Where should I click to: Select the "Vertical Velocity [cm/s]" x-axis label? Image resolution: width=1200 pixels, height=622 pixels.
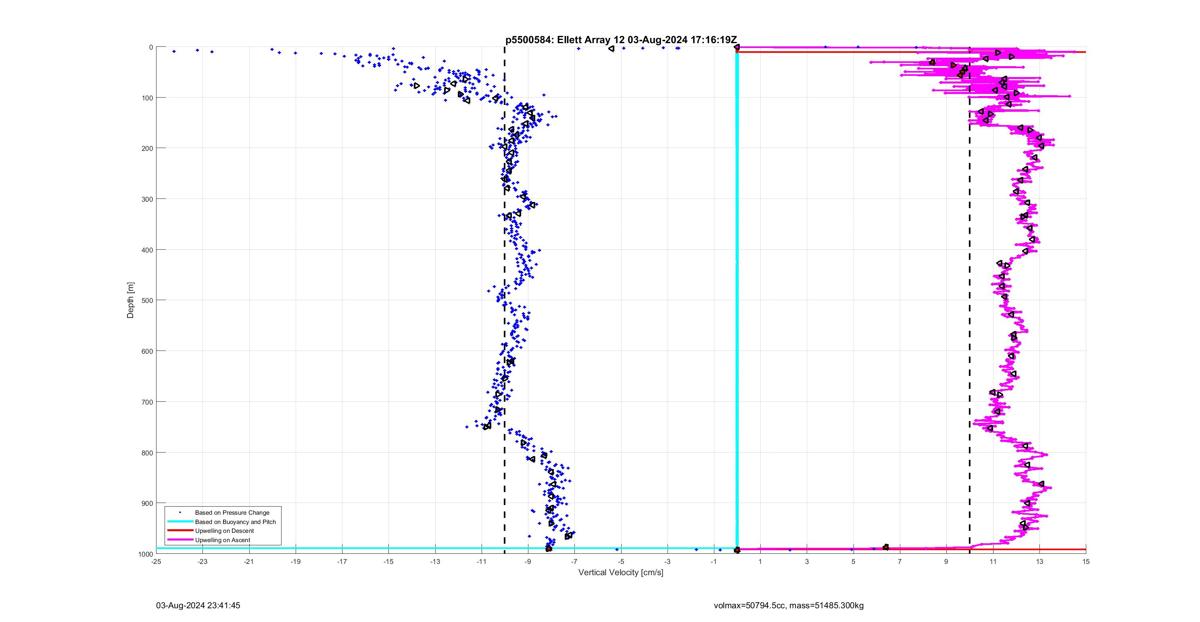tap(620, 572)
